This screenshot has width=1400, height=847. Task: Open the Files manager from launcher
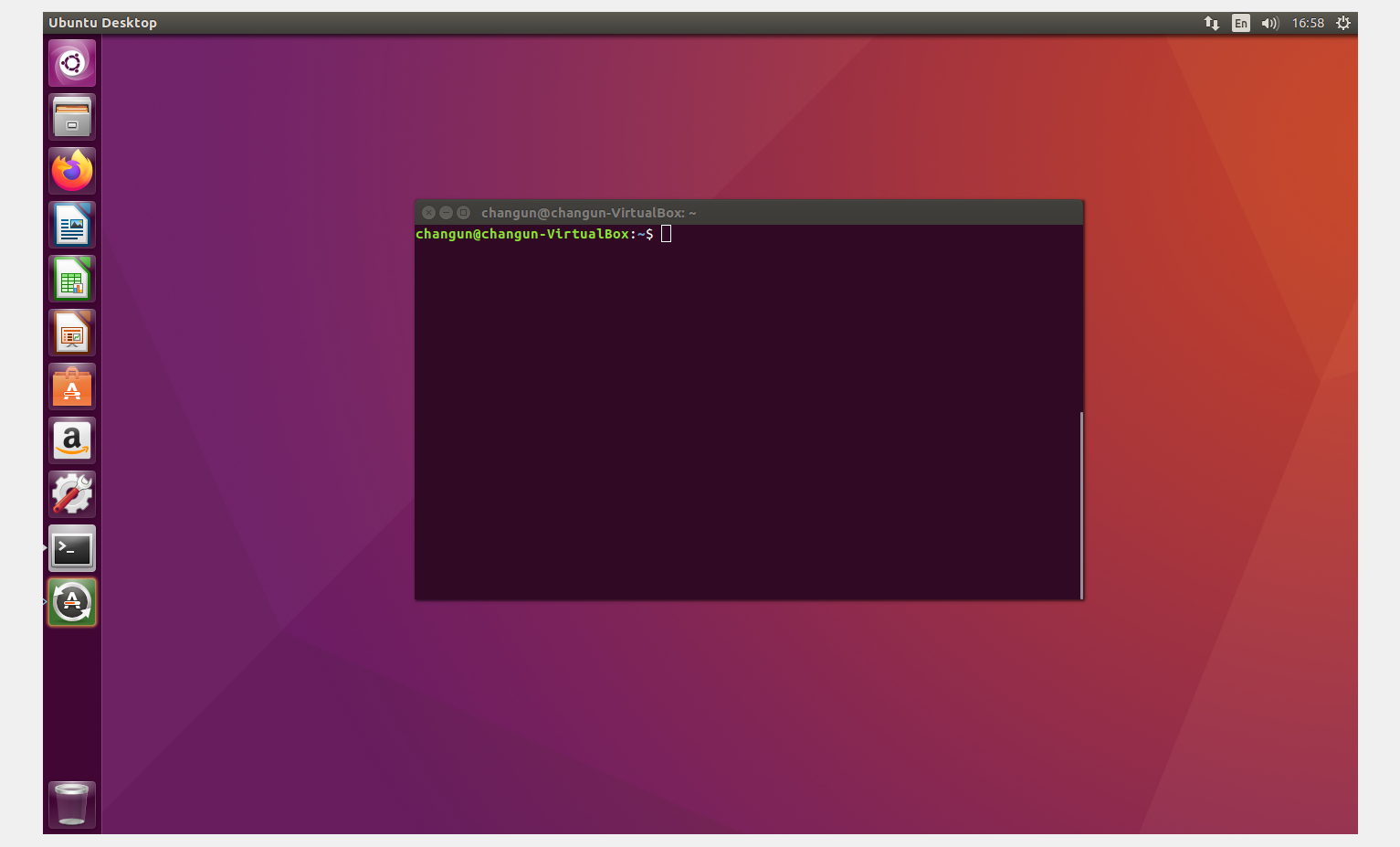pos(72,117)
